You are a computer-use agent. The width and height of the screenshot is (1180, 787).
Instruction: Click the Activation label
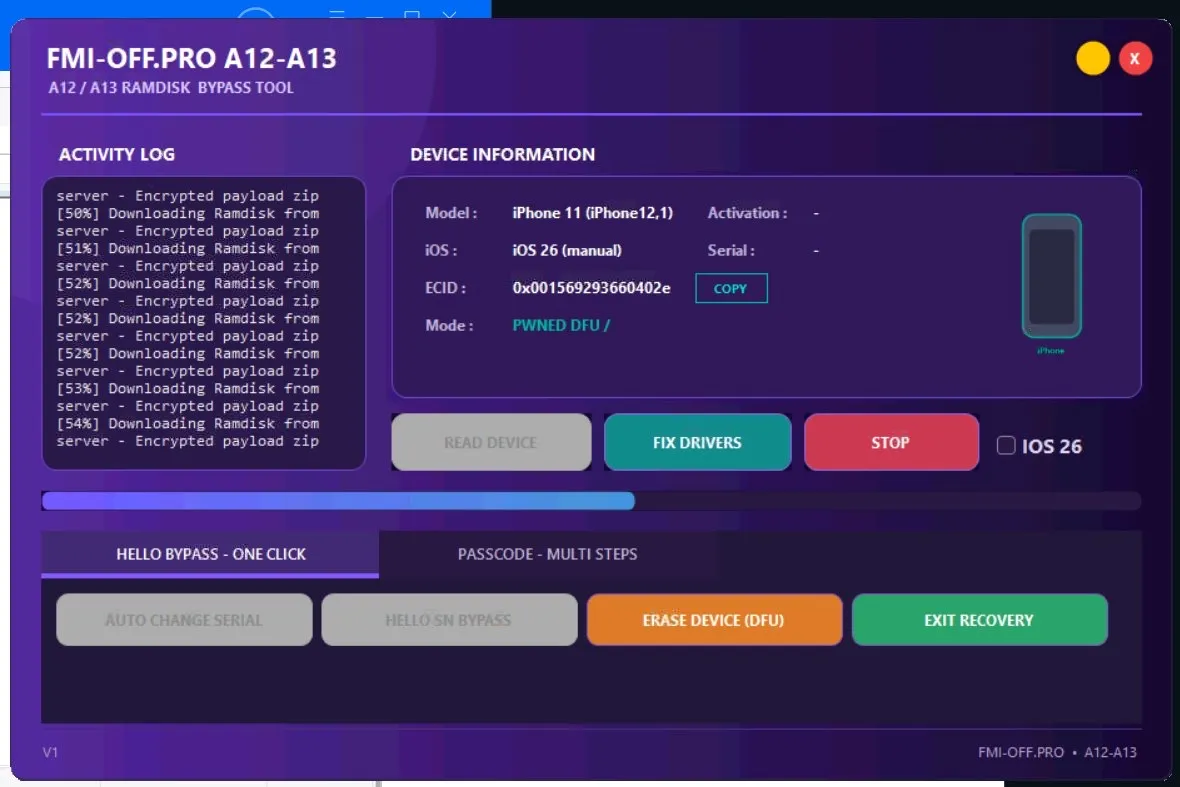(747, 213)
